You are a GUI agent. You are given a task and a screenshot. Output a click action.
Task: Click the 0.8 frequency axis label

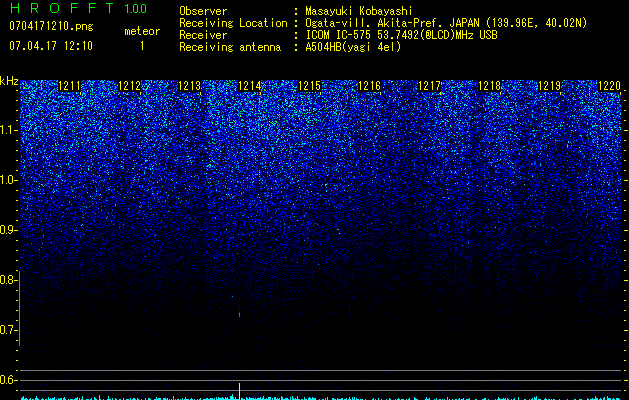9,280
